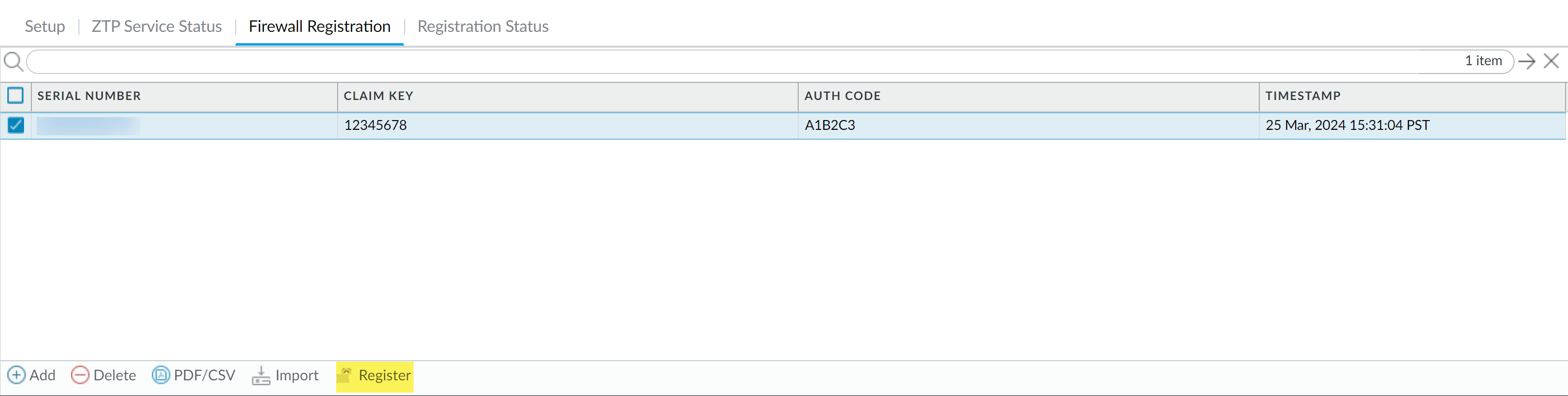Click the PDF/CSV export icon
The height and width of the screenshot is (396, 1568).
click(161, 374)
